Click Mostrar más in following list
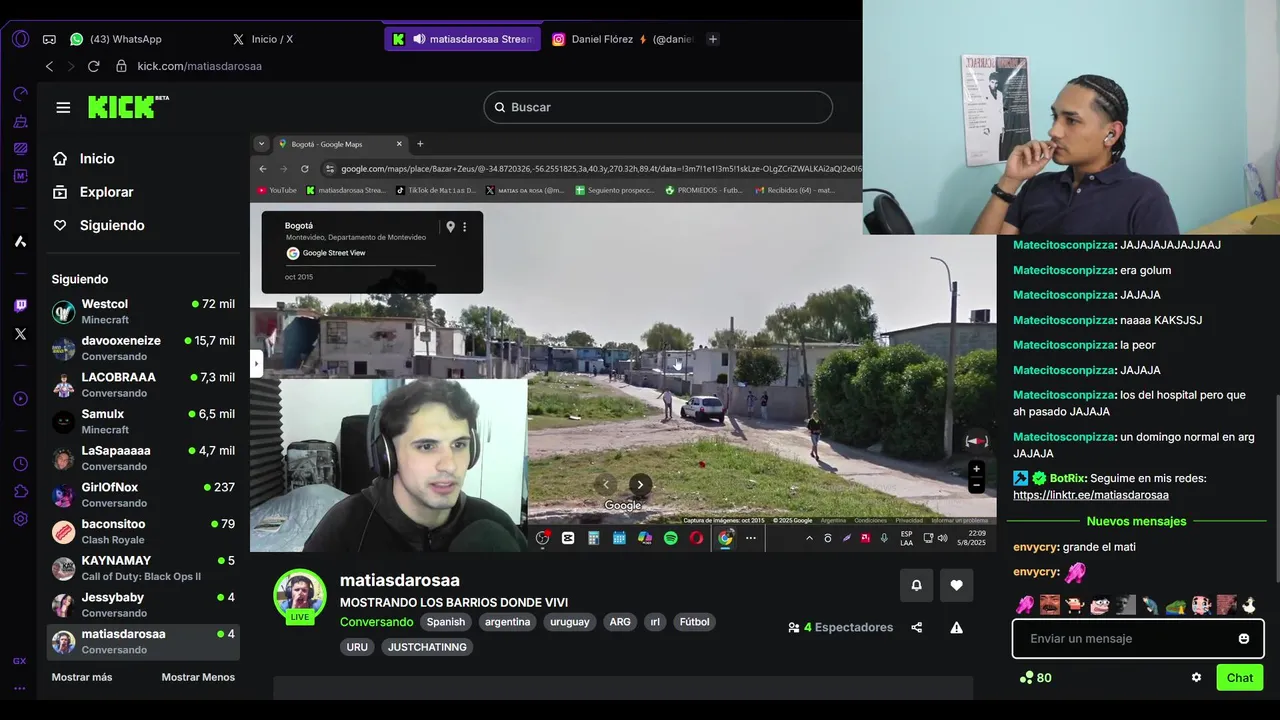Viewport: 1280px width, 720px height. pyautogui.click(x=82, y=677)
